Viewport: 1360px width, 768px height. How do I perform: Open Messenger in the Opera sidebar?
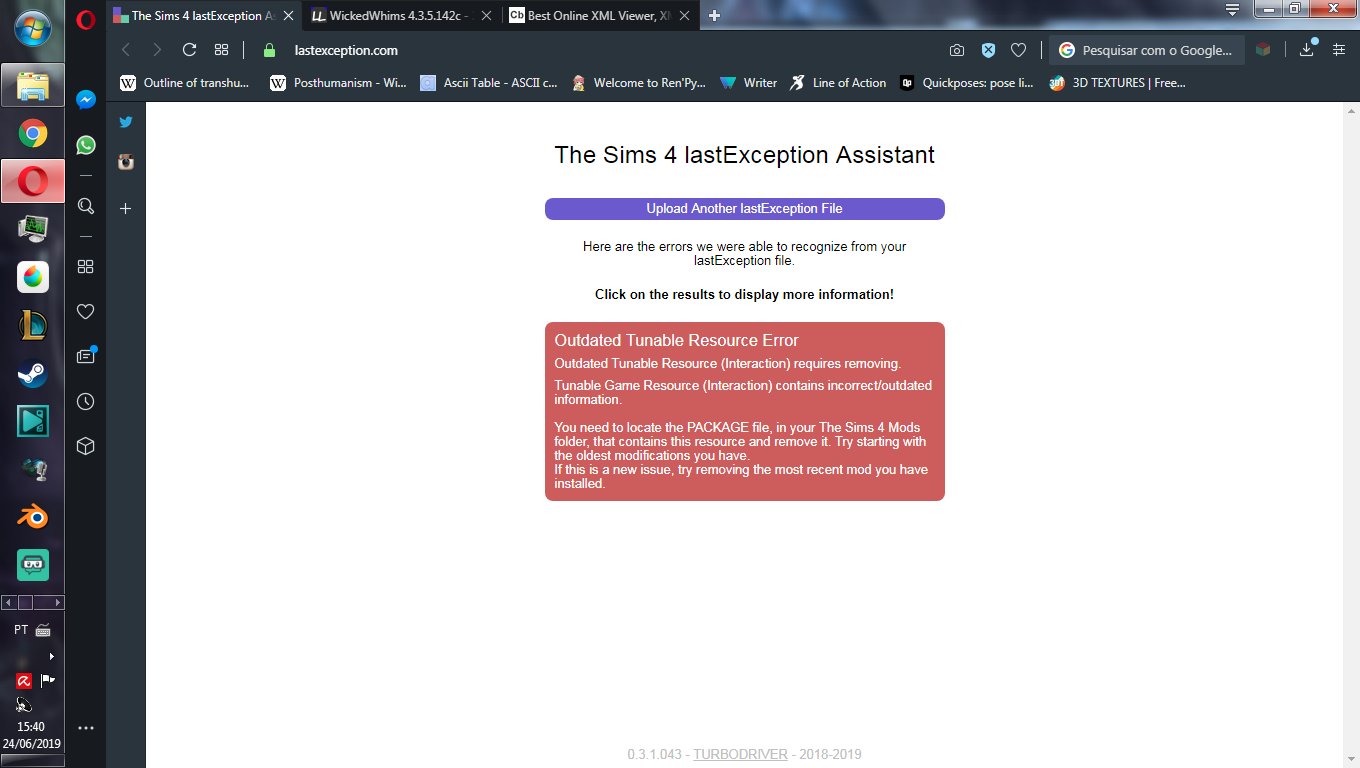[86, 100]
